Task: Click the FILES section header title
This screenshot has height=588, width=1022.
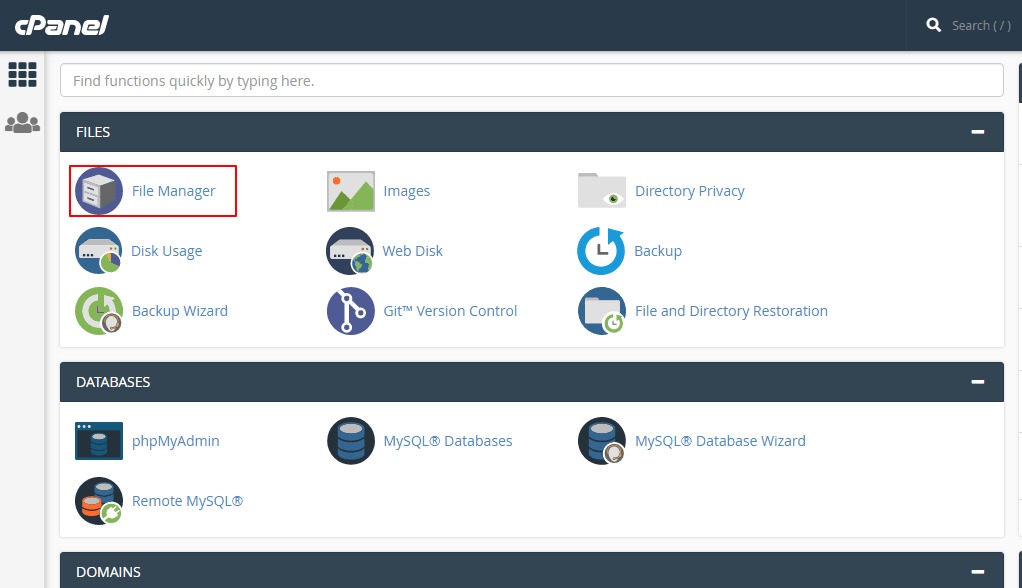Action: click(x=93, y=132)
